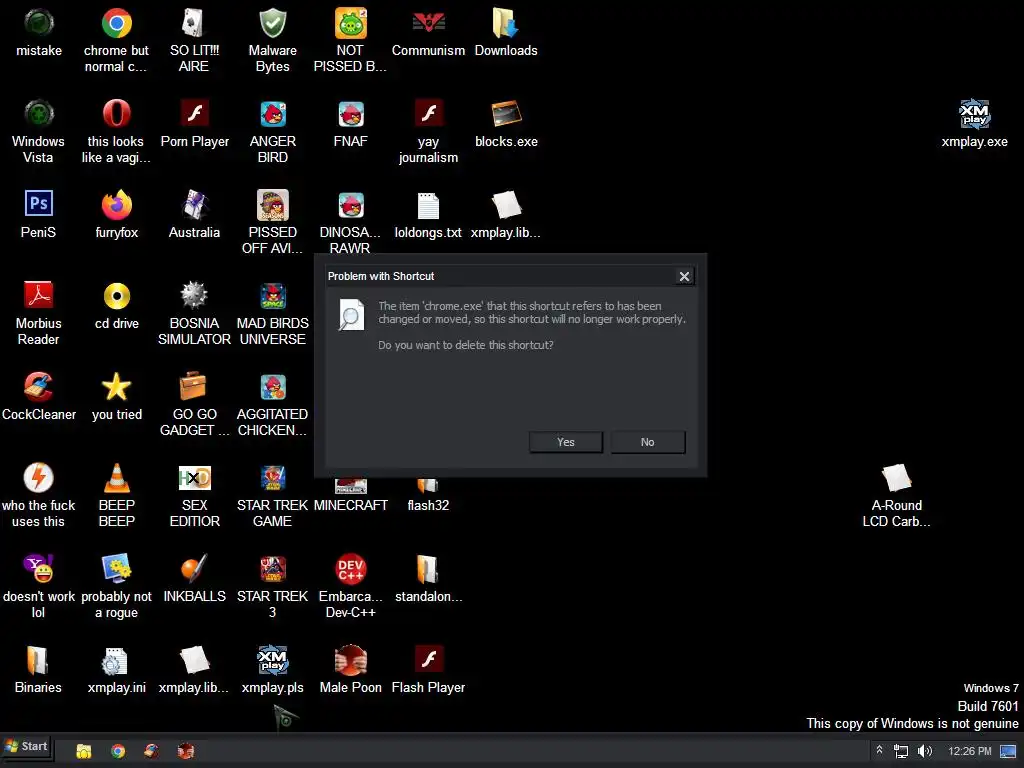Select the Australia desktop icon

pyautogui.click(x=194, y=216)
